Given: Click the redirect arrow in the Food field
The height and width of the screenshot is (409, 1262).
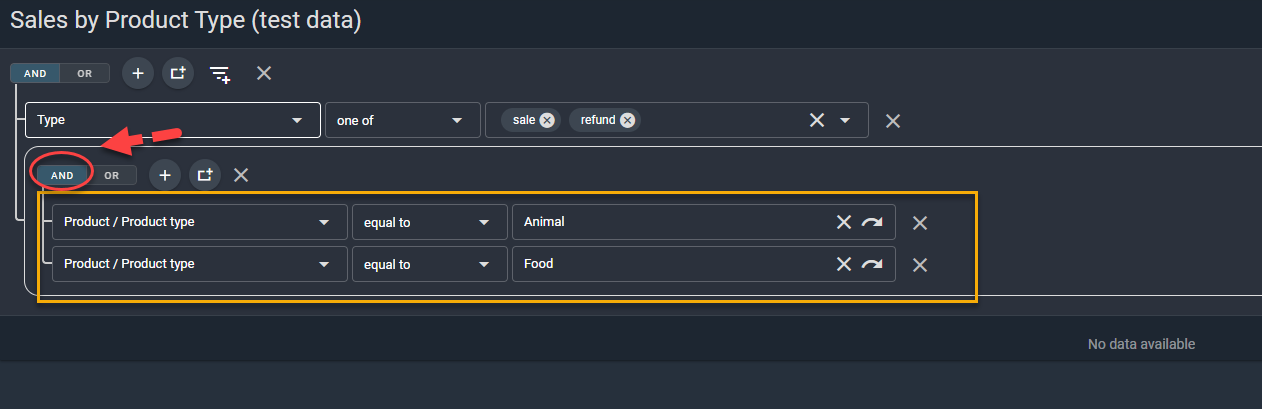Looking at the screenshot, I should pos(873,264).
